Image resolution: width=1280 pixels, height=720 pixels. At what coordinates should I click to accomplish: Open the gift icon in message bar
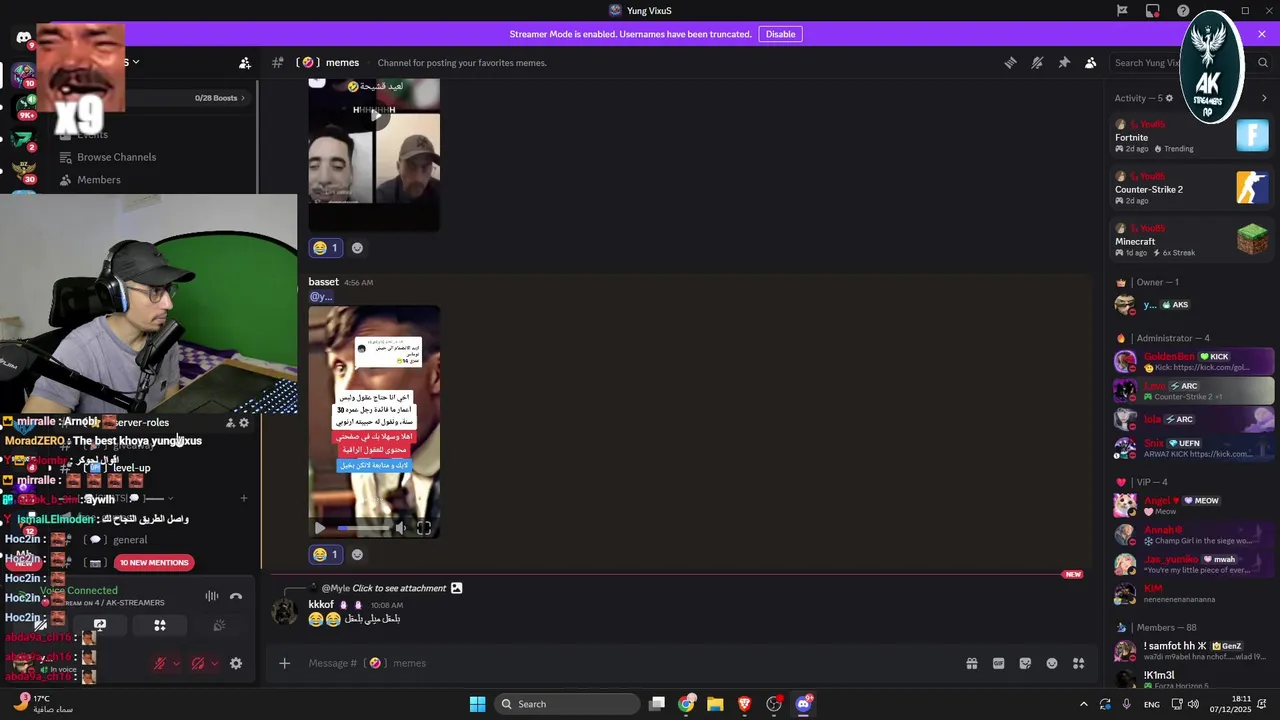971,663
